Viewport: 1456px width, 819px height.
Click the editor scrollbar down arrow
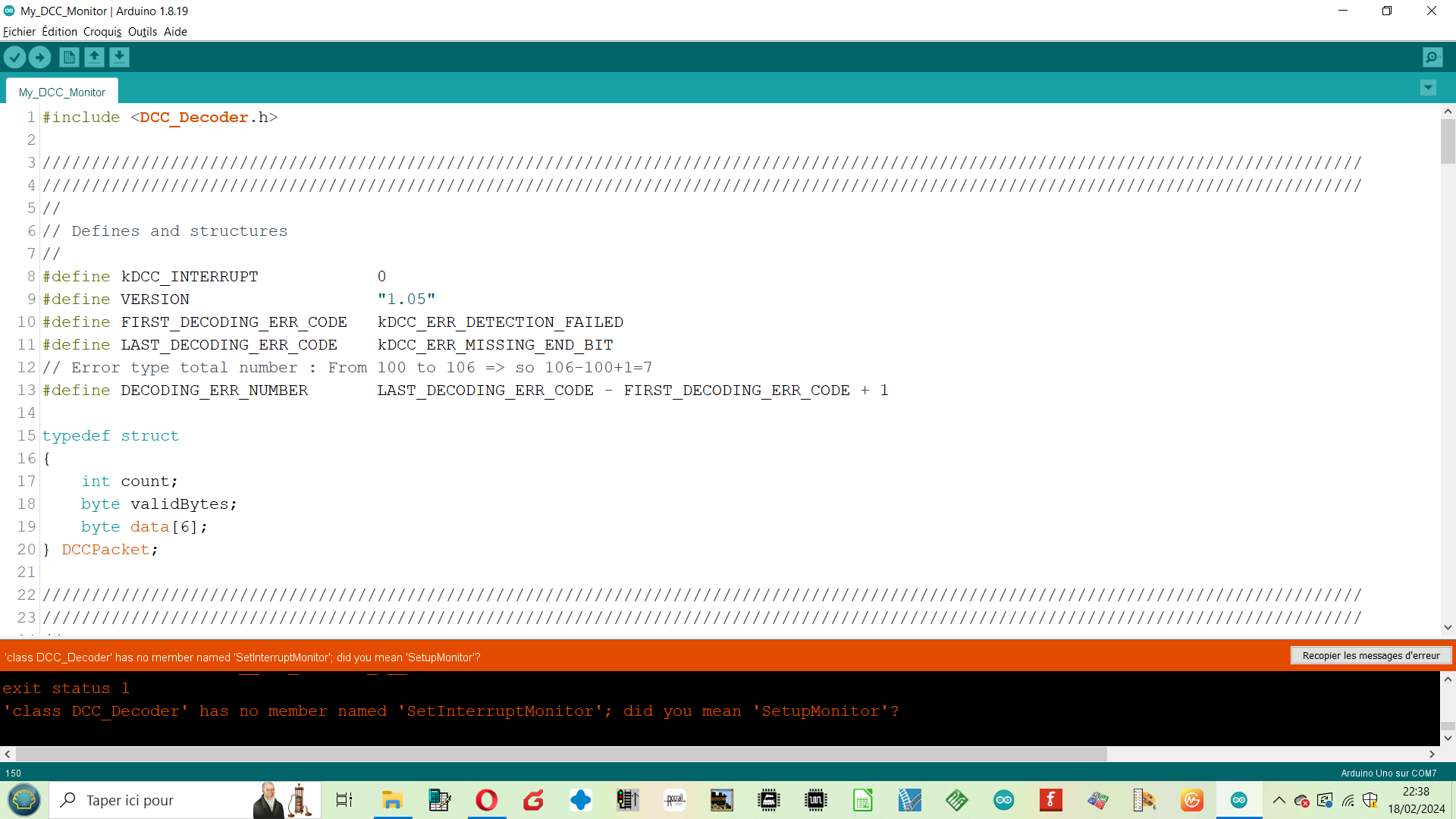coord(1448,627)
